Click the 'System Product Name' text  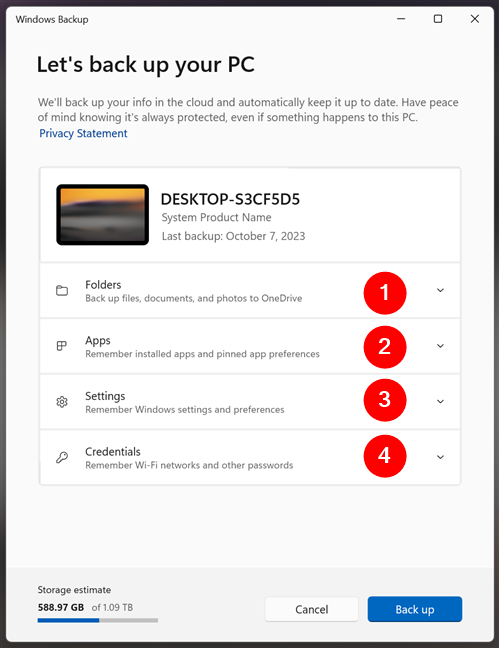pos(217,217)
